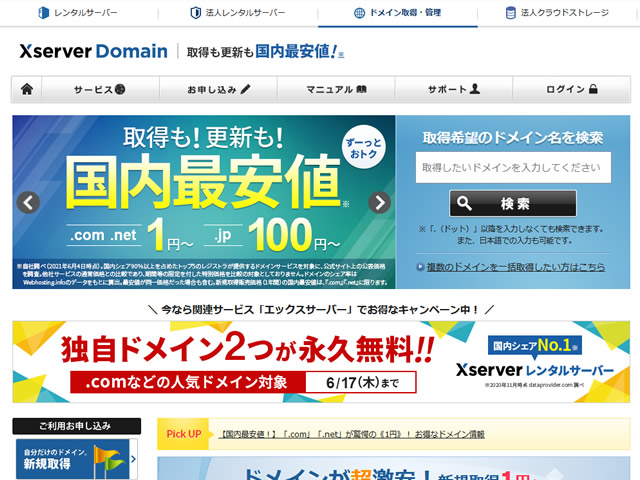640x480 pixels.
Task: Open the ログイン menu
Action: pos(571,89)
